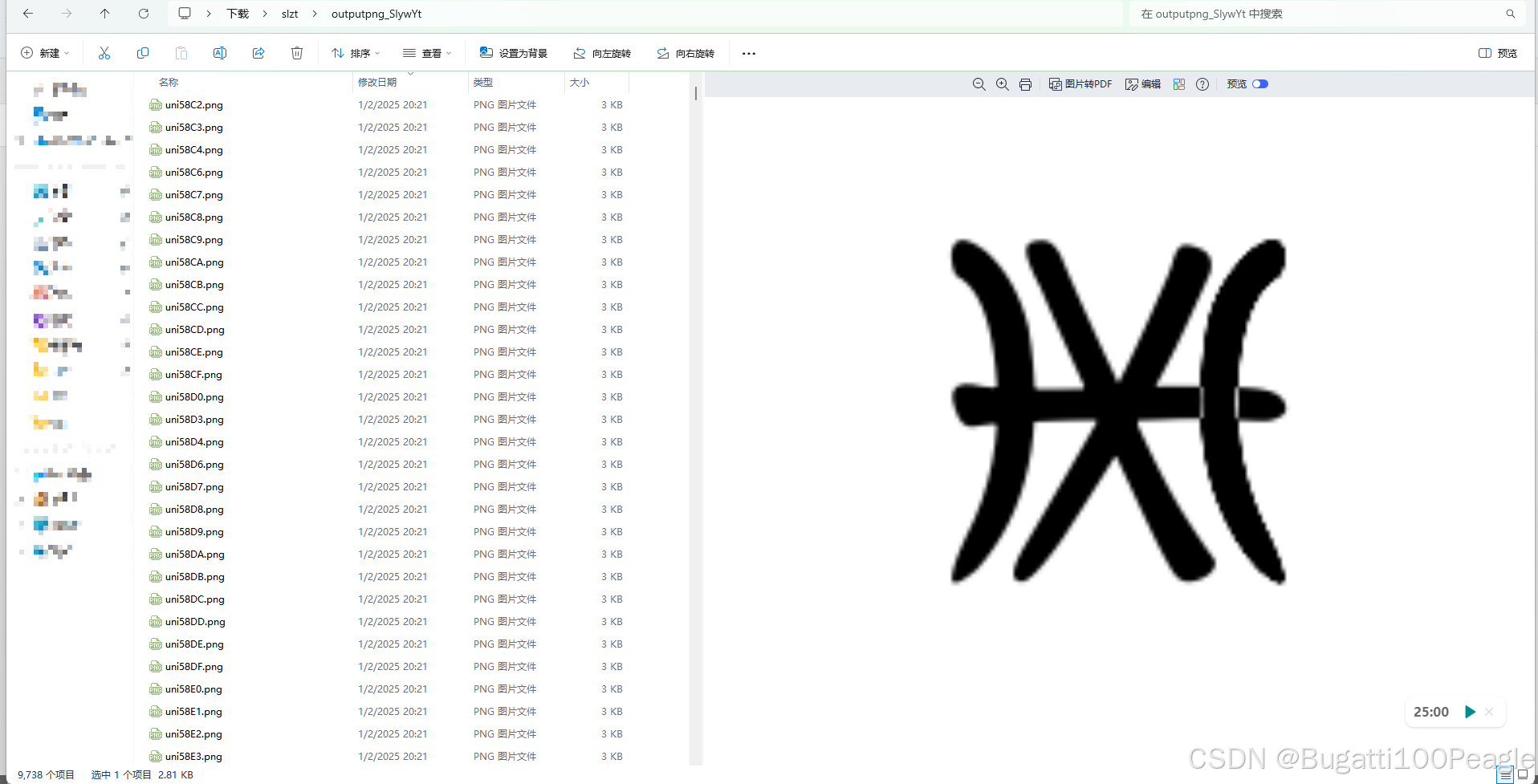Click the Zoom in magnifier above the preview

[1002, 83]
